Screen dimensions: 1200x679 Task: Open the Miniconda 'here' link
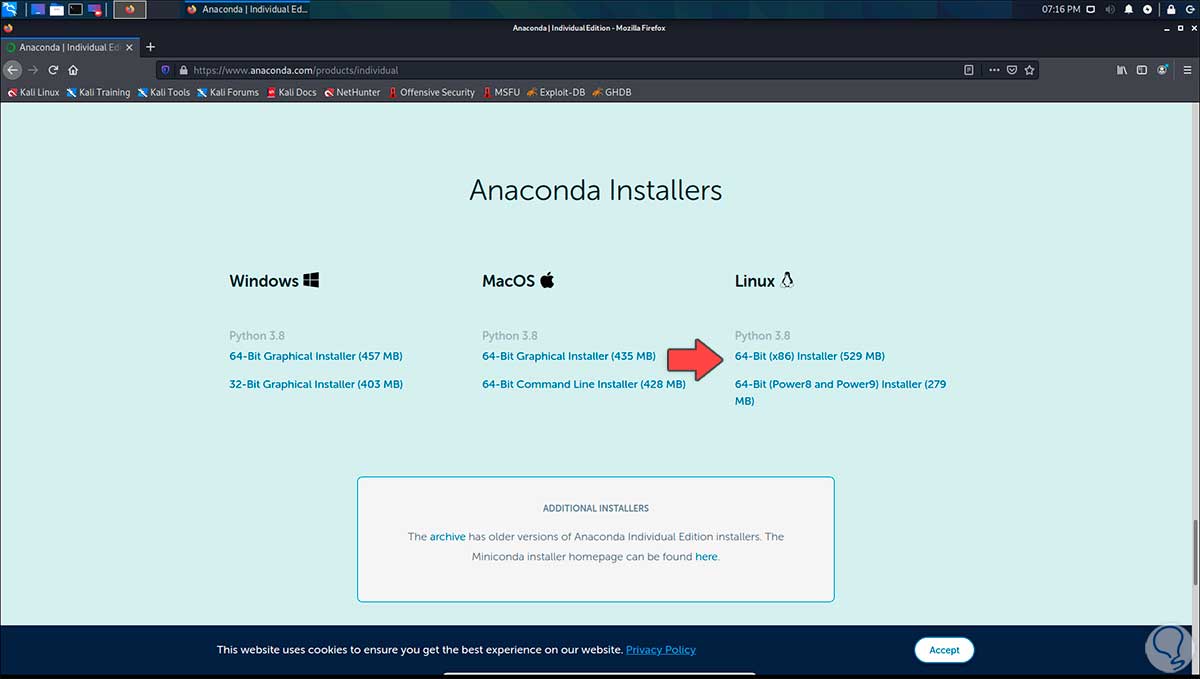(706, 557)
